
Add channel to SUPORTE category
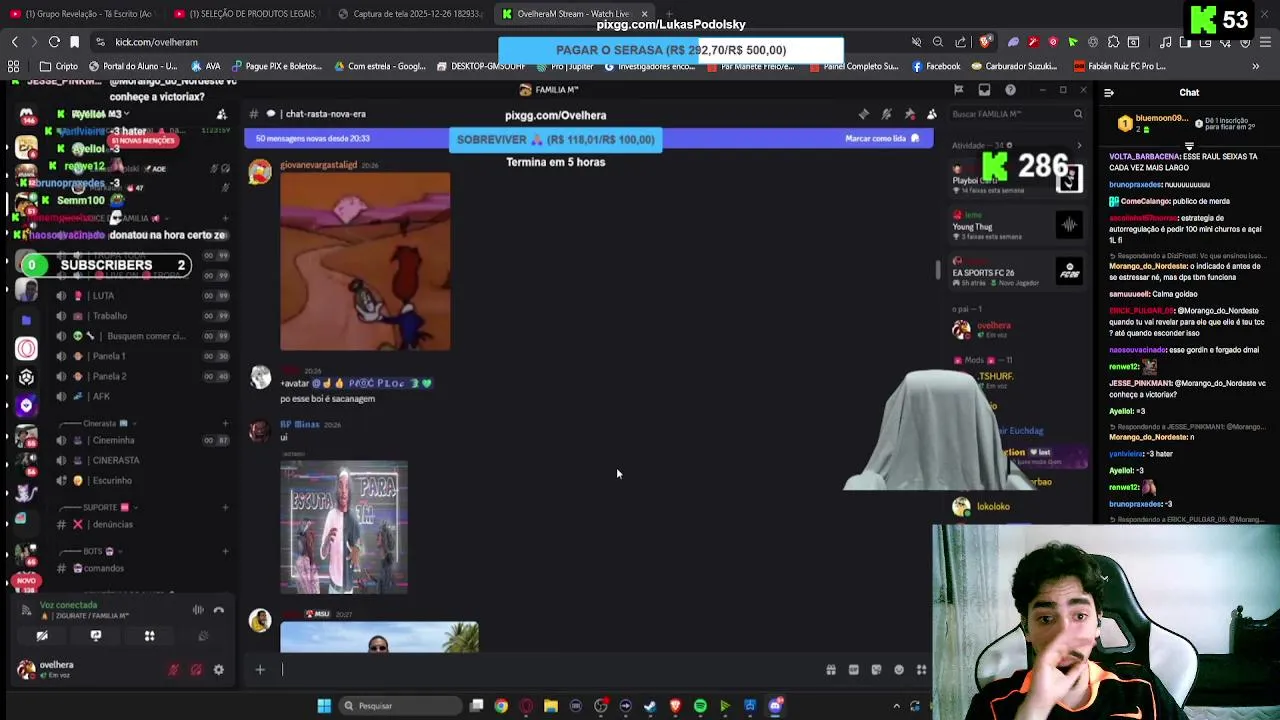[225, 507]
